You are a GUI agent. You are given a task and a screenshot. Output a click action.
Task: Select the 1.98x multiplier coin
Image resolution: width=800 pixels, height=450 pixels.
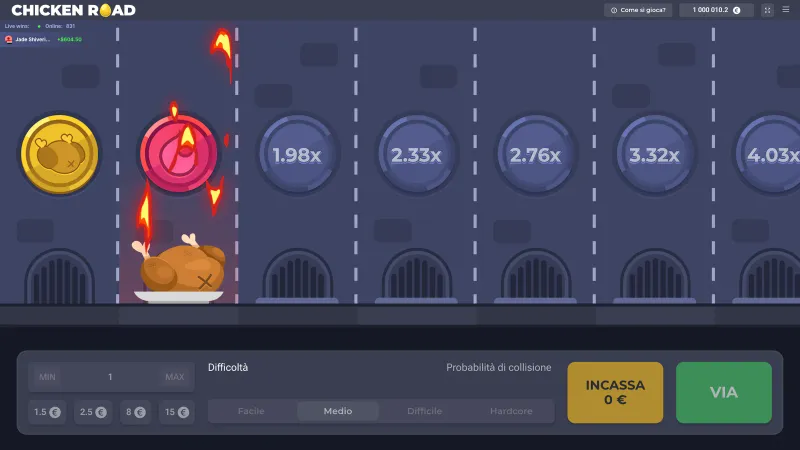click(297, 154)
